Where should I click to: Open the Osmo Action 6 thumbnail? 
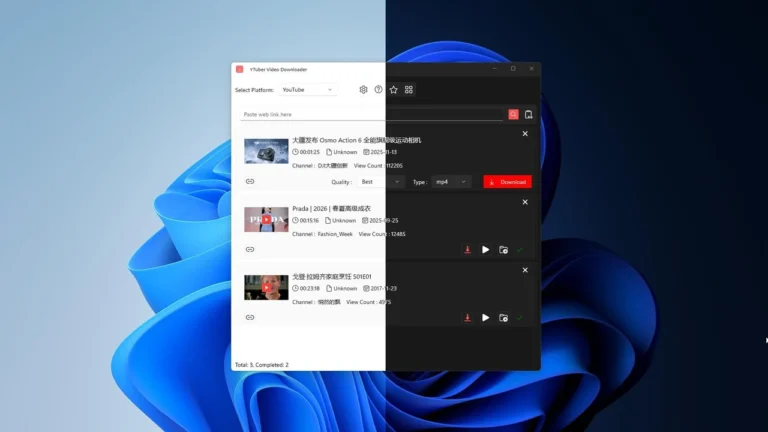click(266, 151)
